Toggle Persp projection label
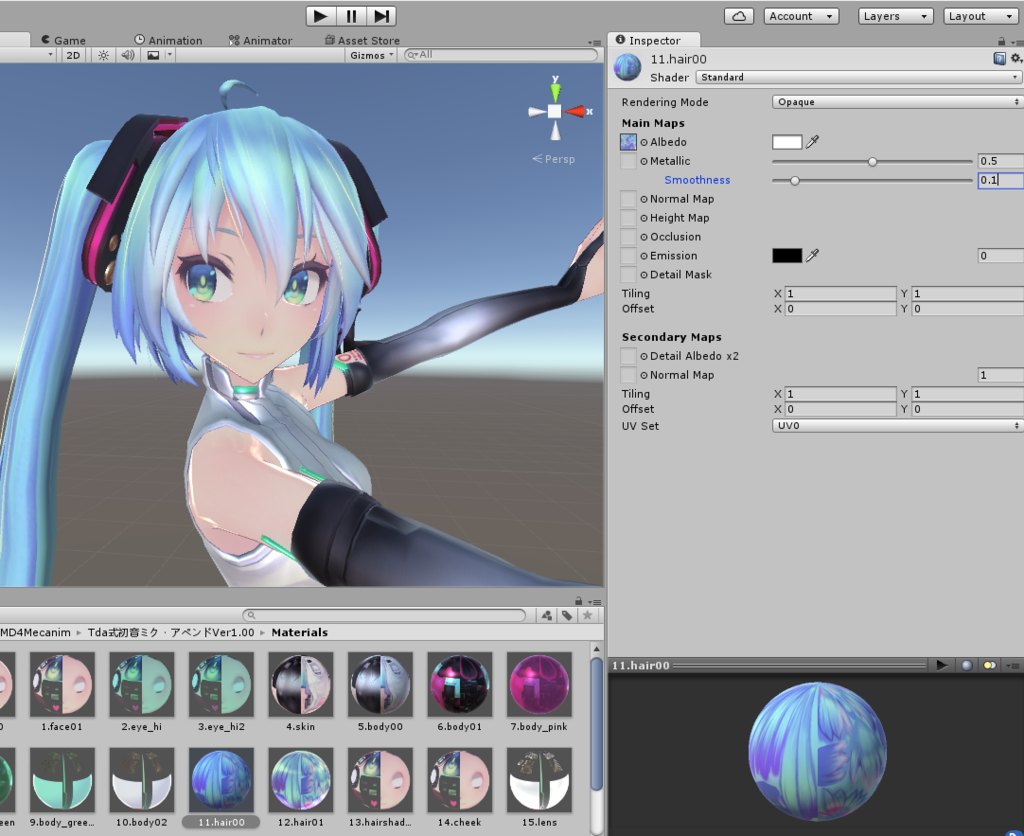This screenshot has height=836, width=1024. click(x=554, y=159)
